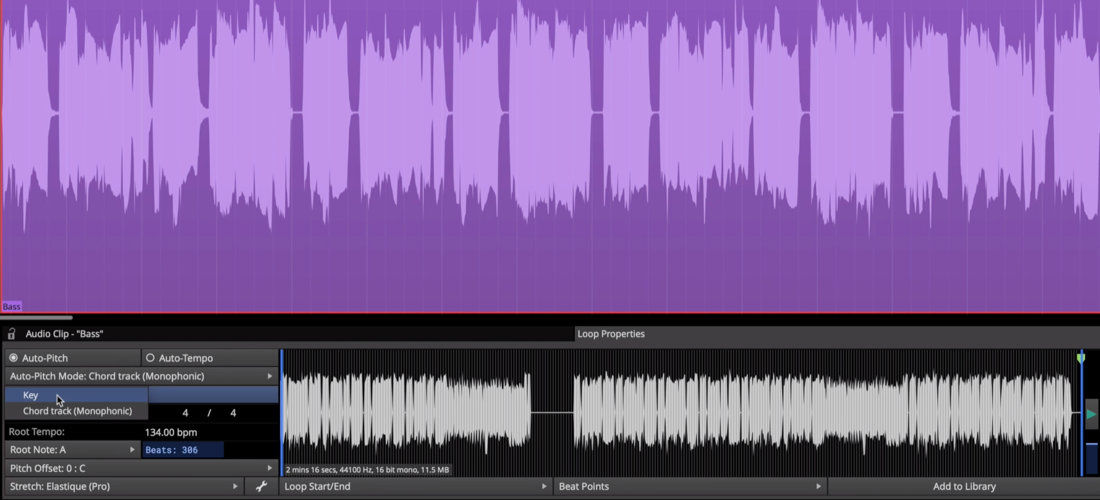Click the Root Tempo: label
The width and height of the screenshot is (1100, 500).
[36, 432]
